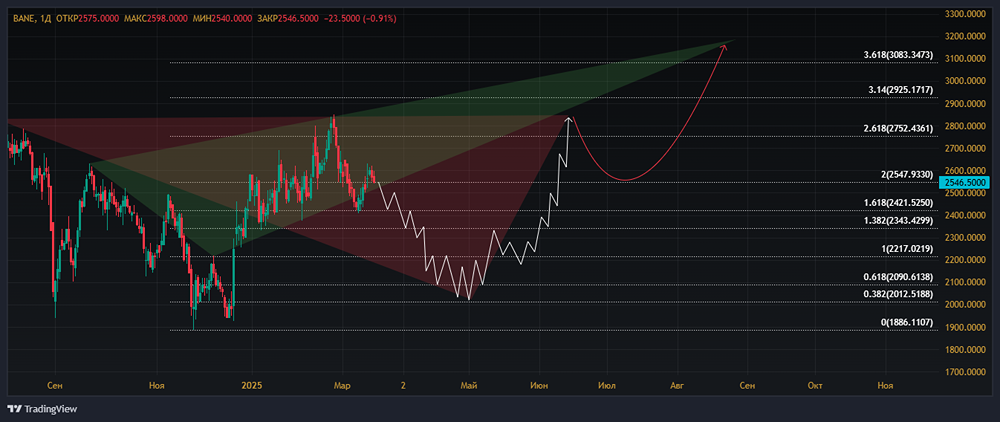
Task: Click the 2025 year label on time axis
Action: click(x=252, y=386)
